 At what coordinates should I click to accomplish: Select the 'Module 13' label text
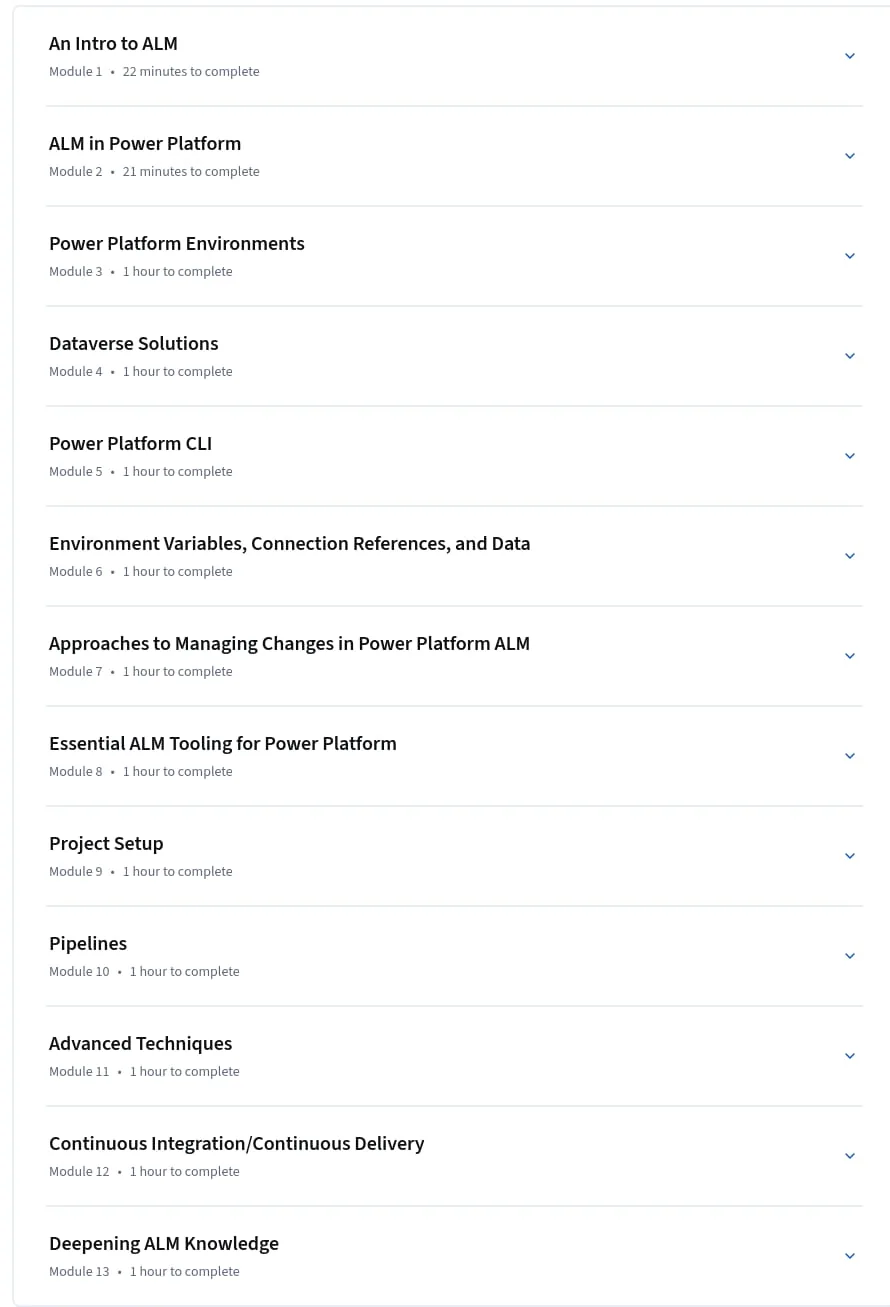tap(79, 1272)
